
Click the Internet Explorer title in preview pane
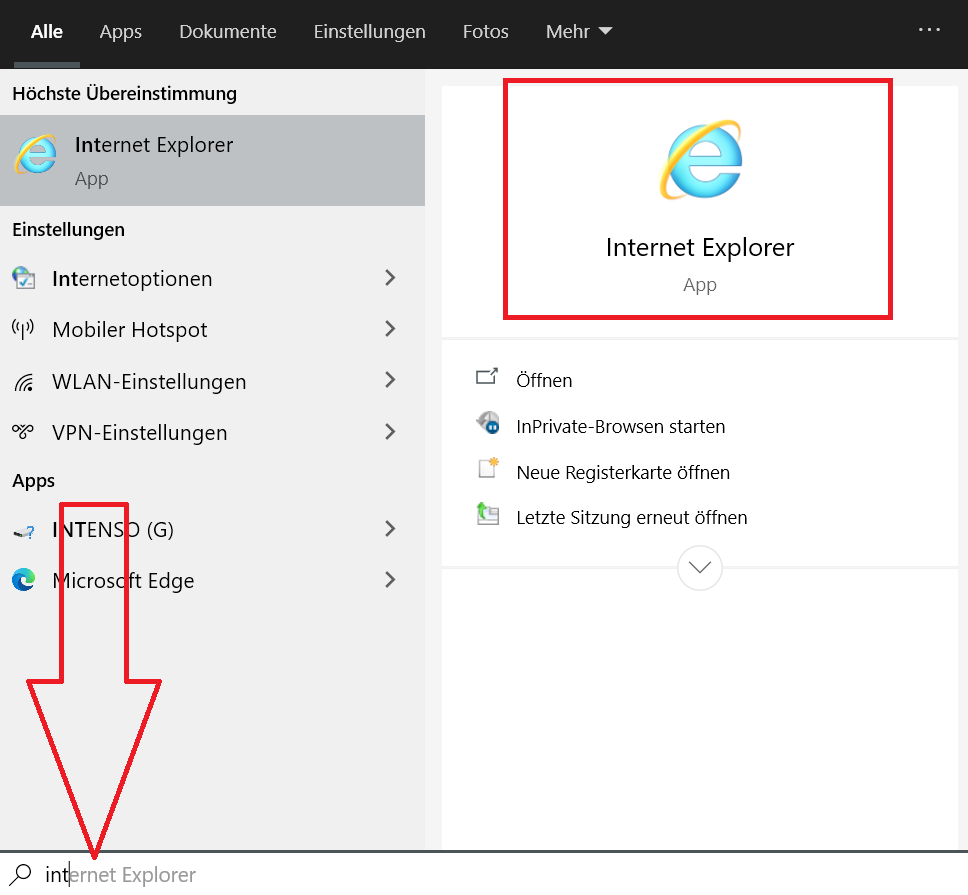[x=699, y=248]
